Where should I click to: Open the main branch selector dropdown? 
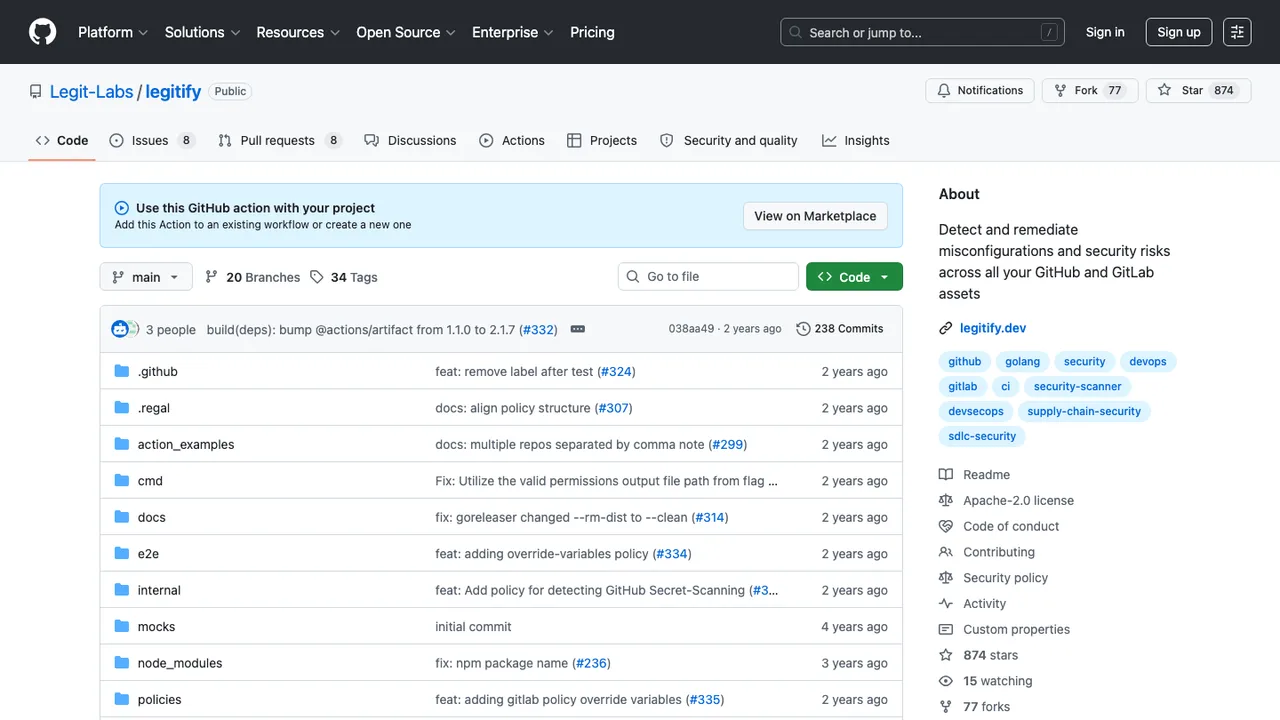pyautogui.click(x=146, y=277)
